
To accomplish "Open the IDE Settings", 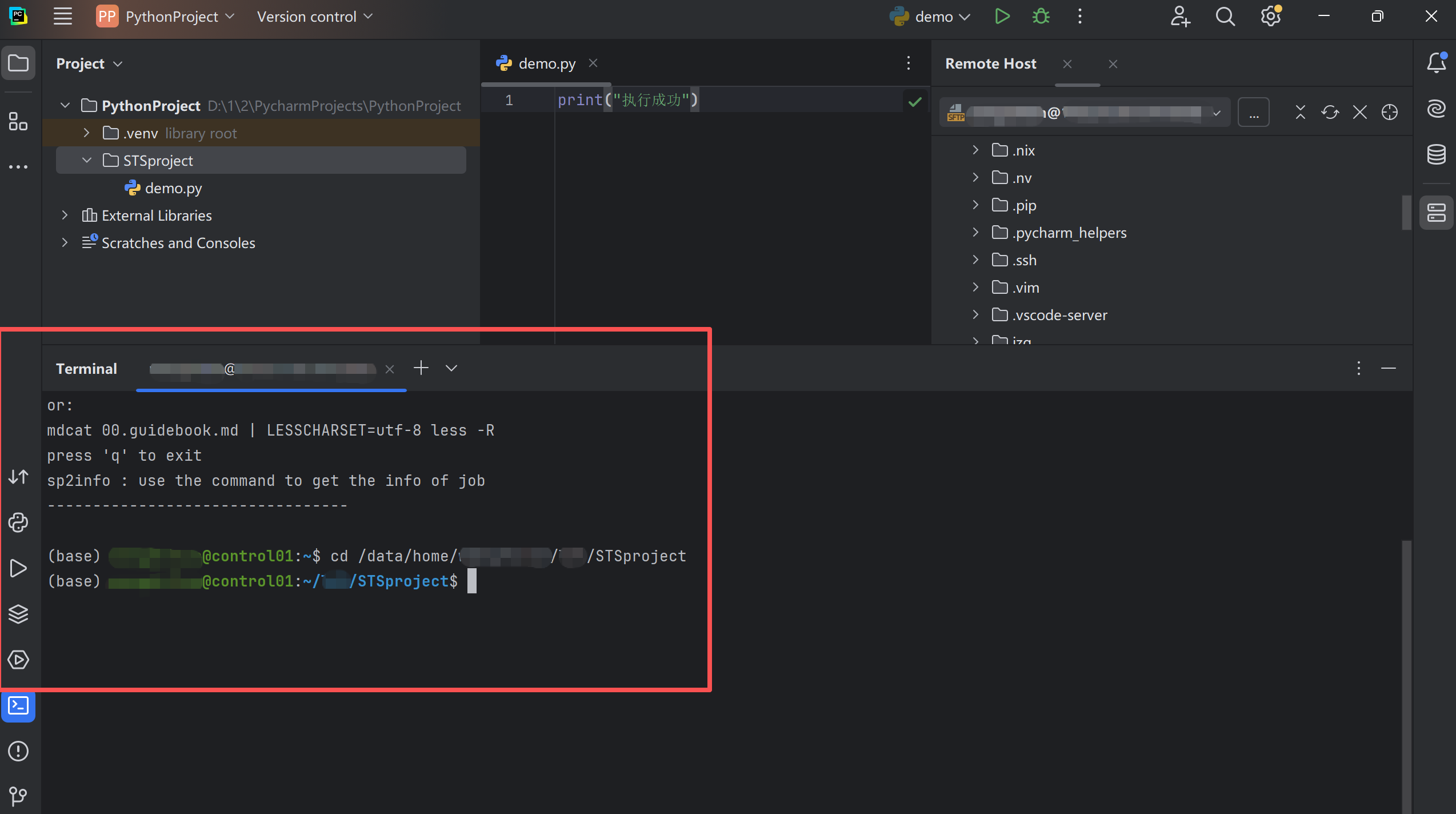I will [x=1270, y=16].
